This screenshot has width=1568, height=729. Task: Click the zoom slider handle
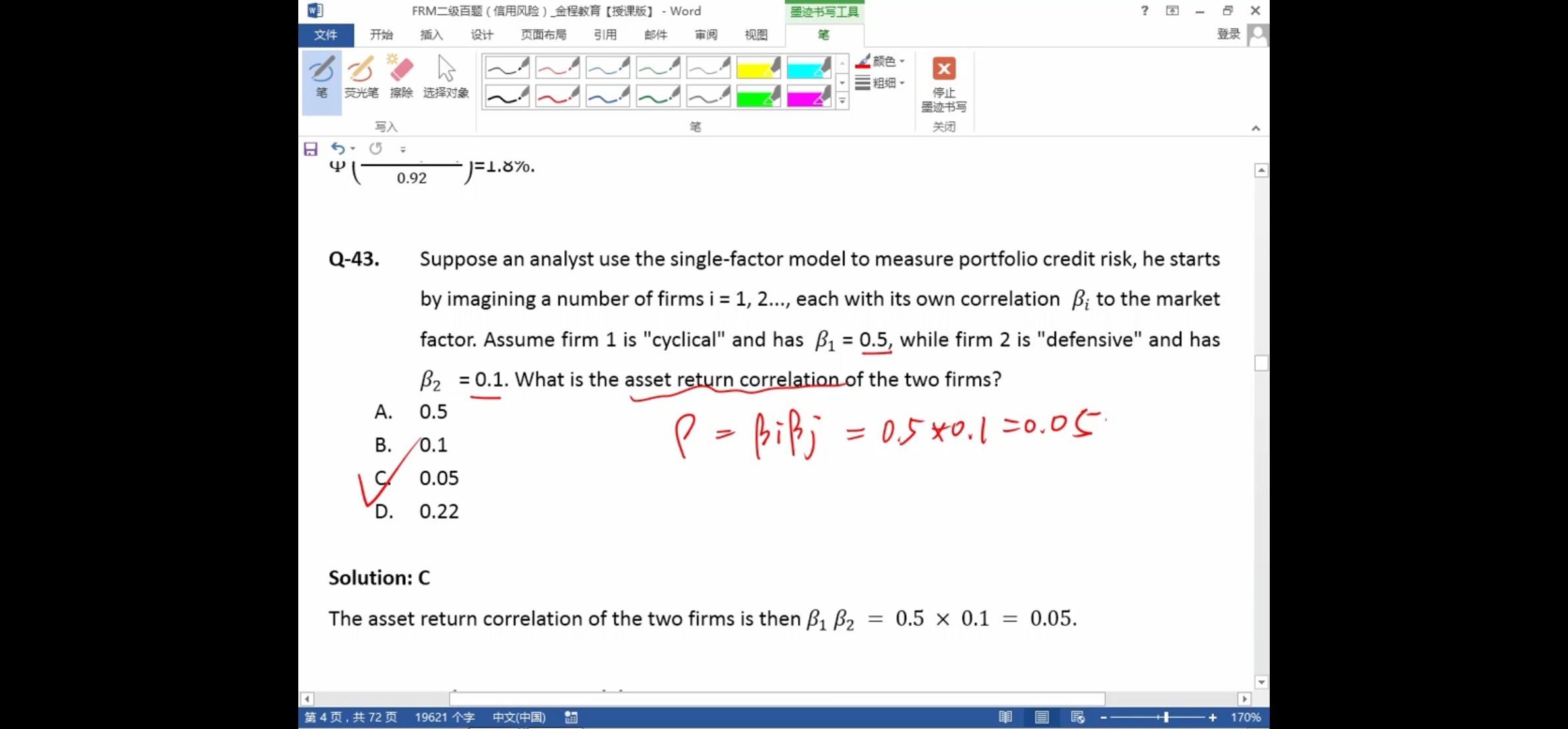pos(1166,717)
